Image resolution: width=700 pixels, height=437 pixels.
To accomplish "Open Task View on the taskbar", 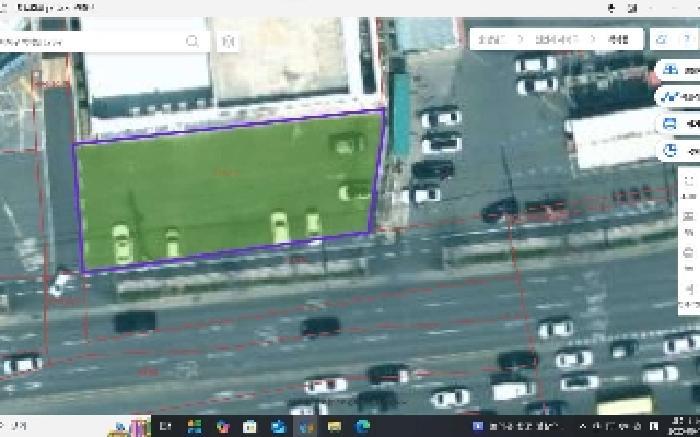I will coord(166,426).
